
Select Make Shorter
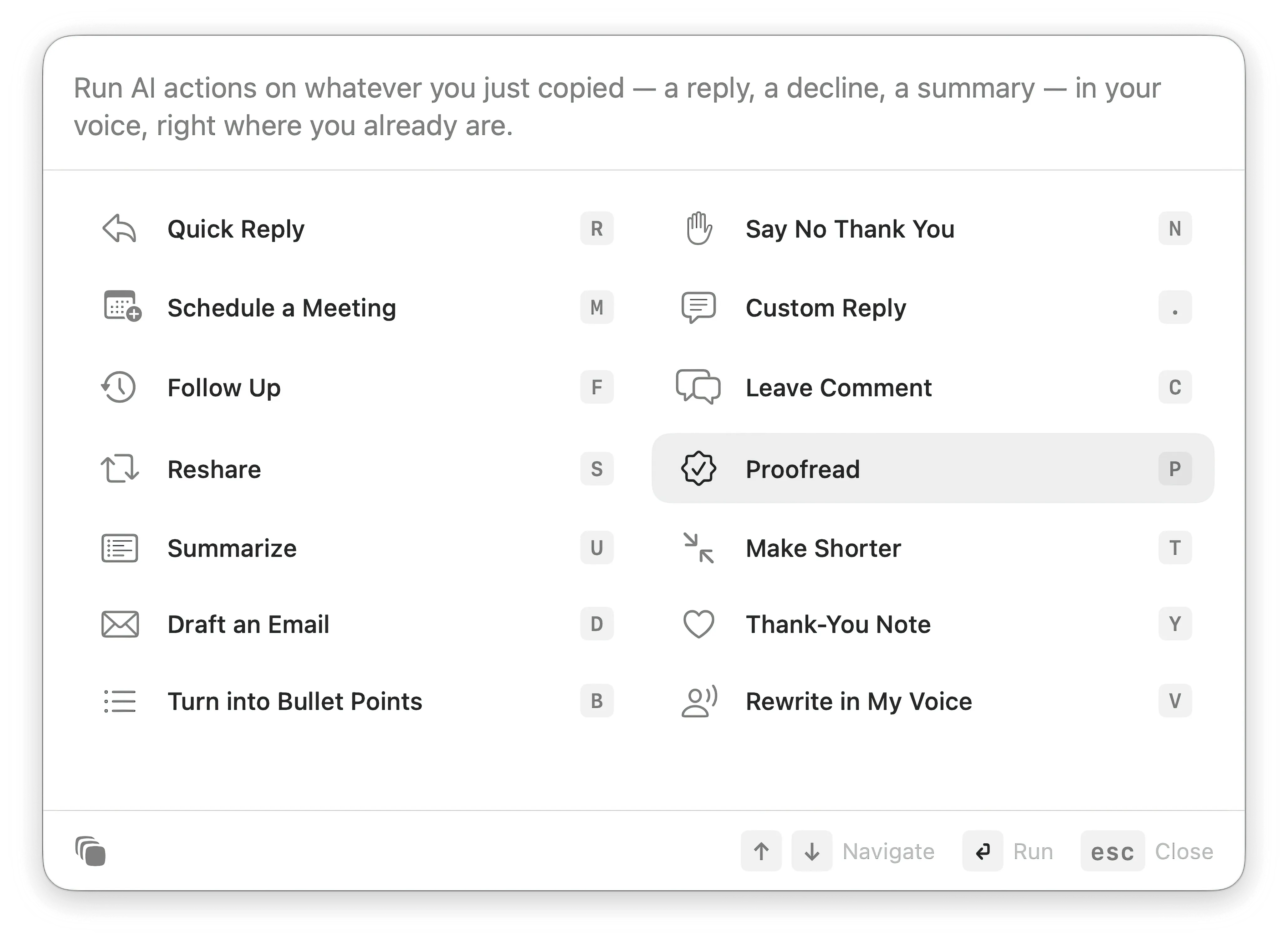933,548
